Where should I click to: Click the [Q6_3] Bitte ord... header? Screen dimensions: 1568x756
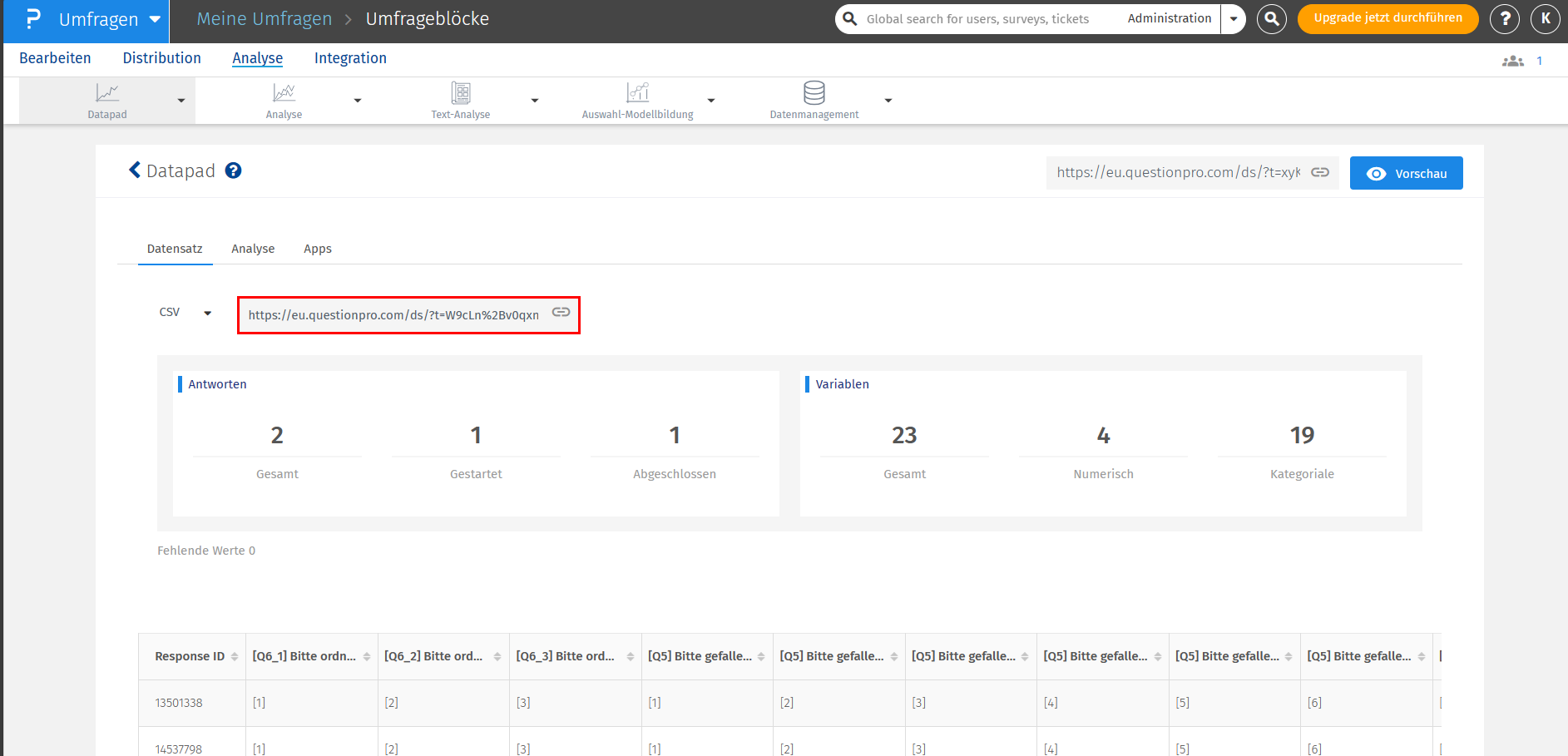[x=566, y=656]
